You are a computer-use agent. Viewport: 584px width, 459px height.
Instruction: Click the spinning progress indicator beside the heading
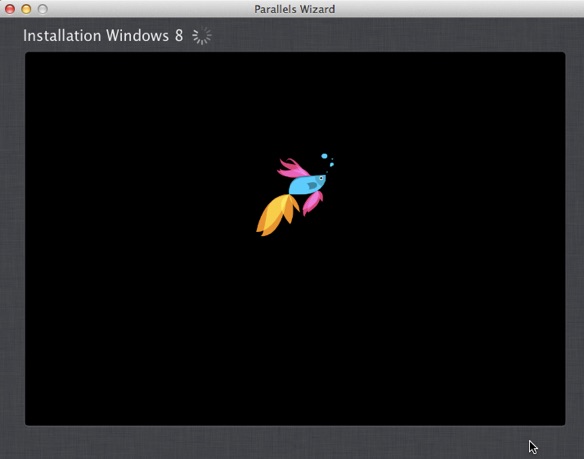click(x=202, y=36)
